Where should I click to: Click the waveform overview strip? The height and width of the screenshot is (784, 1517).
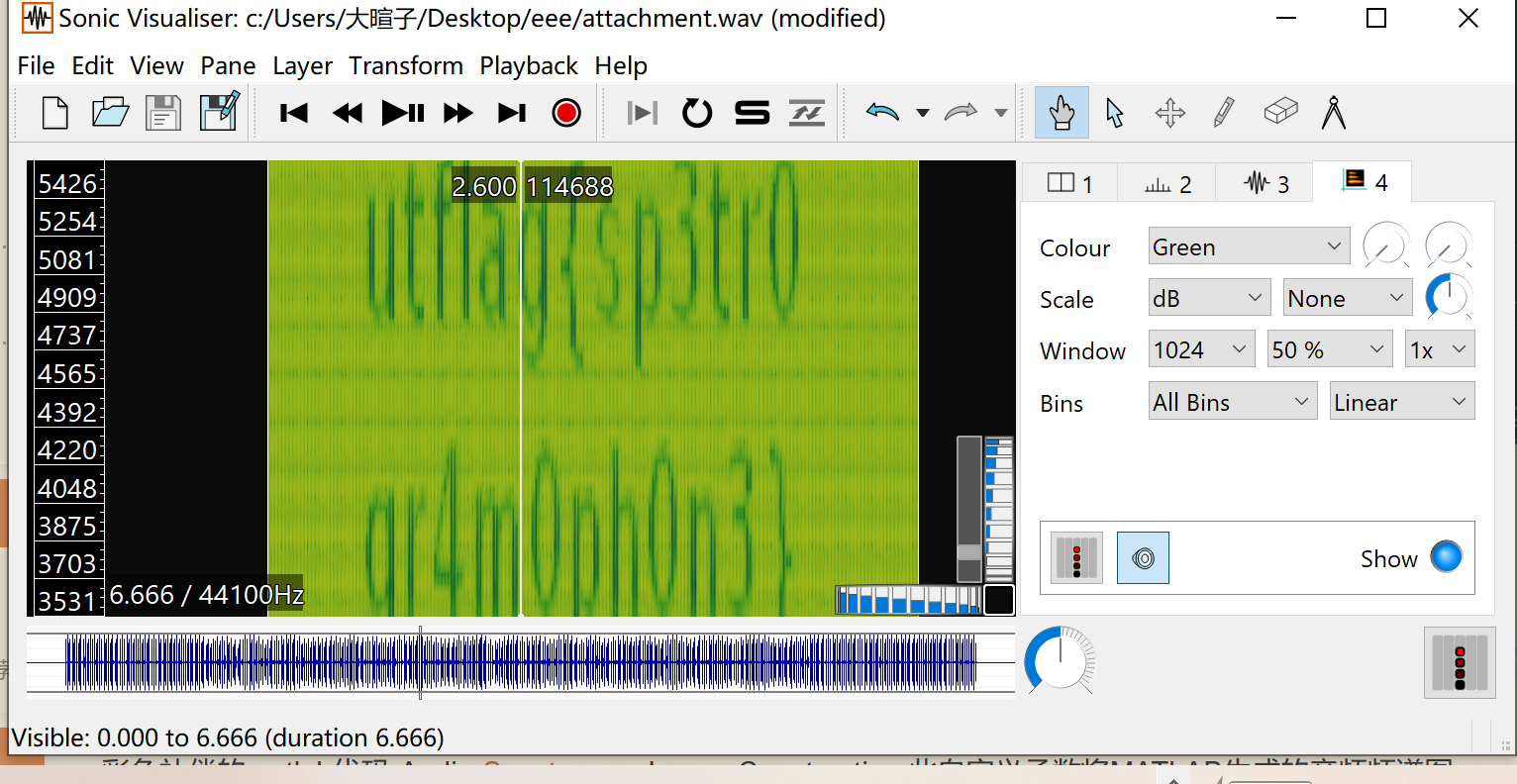pyautogui.click(x=521, y=662)
